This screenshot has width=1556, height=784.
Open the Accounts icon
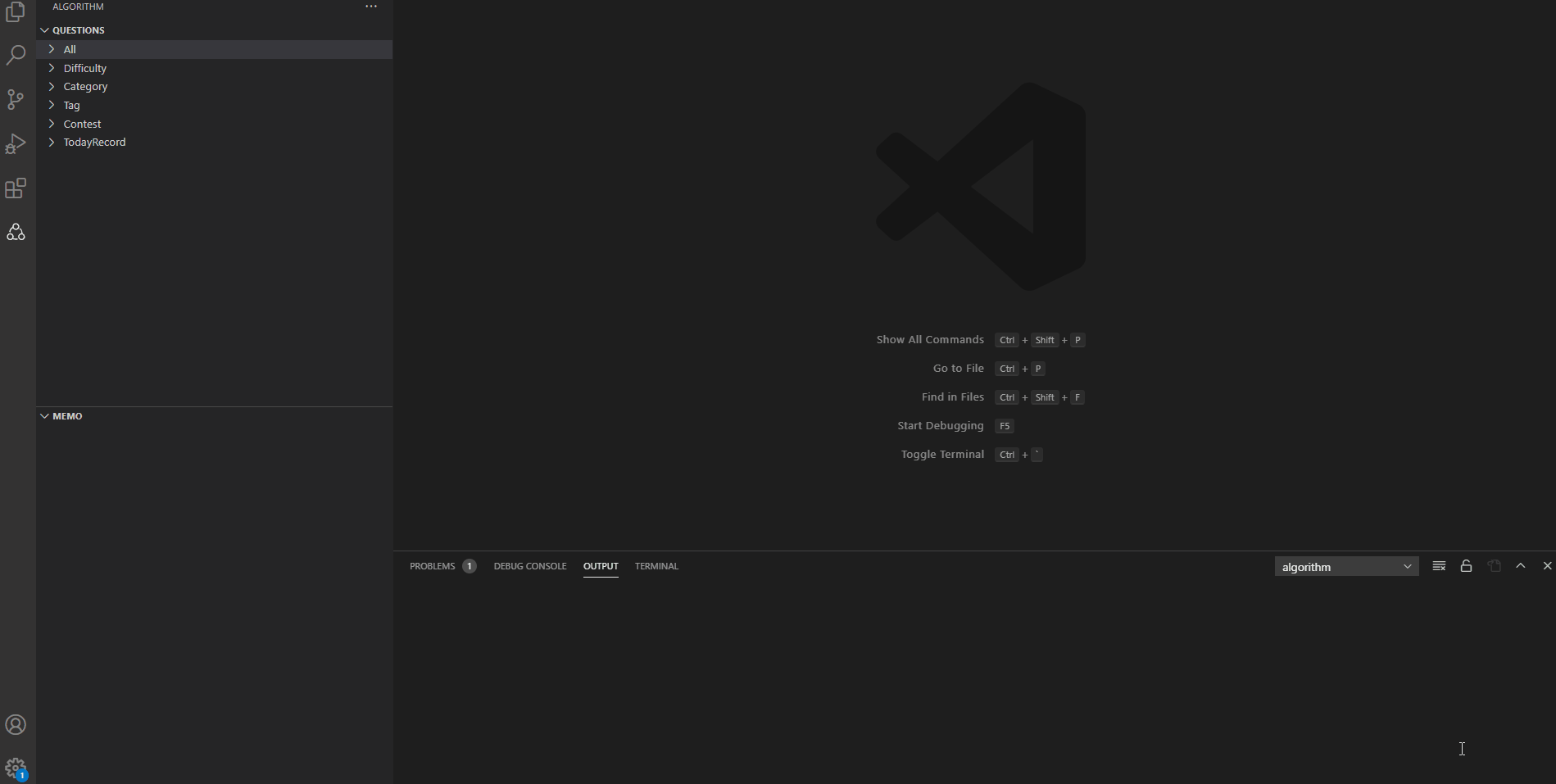(16, 725)
